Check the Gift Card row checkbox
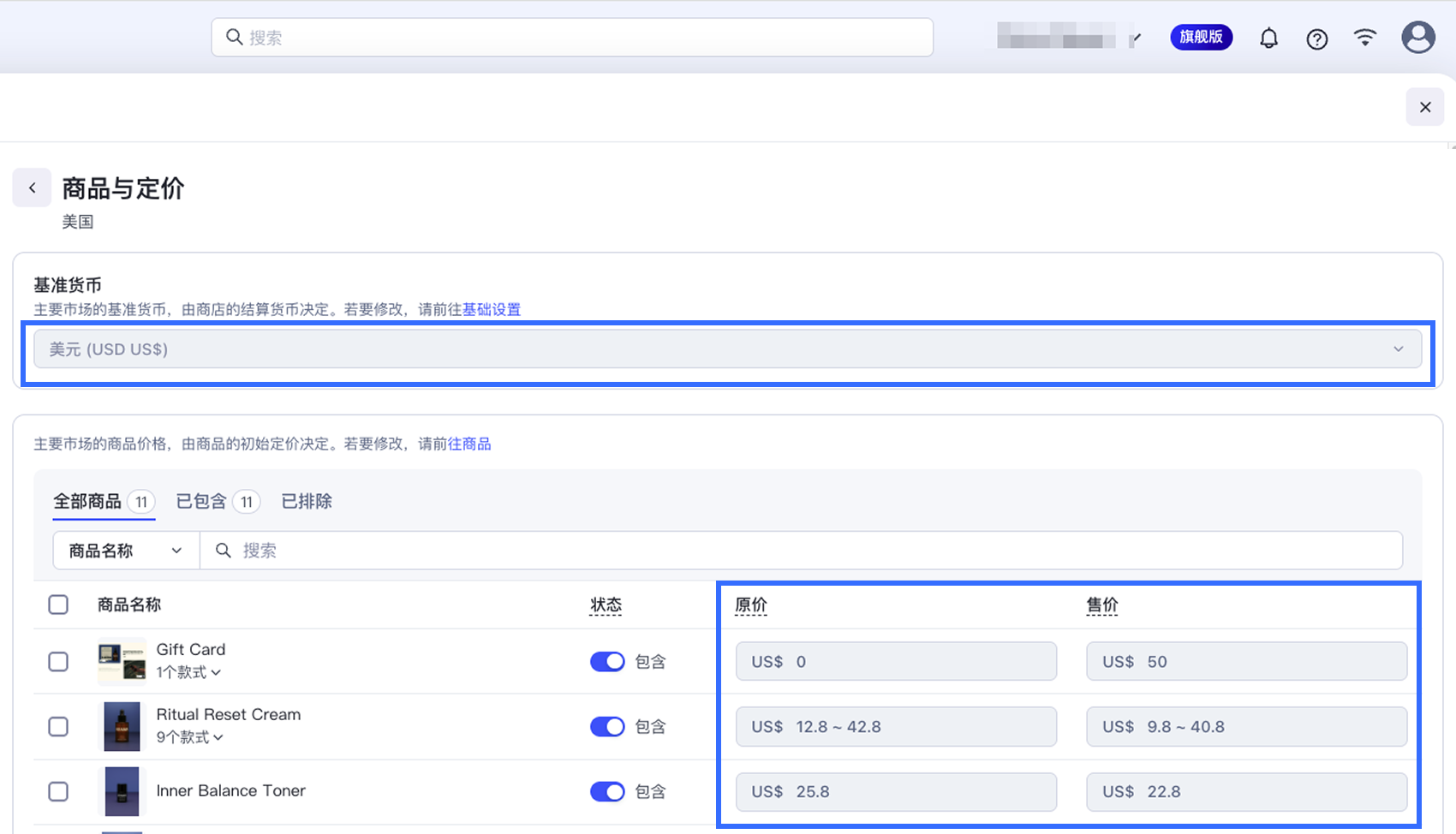Screen dimensions: 1456x834 [58, 661]
